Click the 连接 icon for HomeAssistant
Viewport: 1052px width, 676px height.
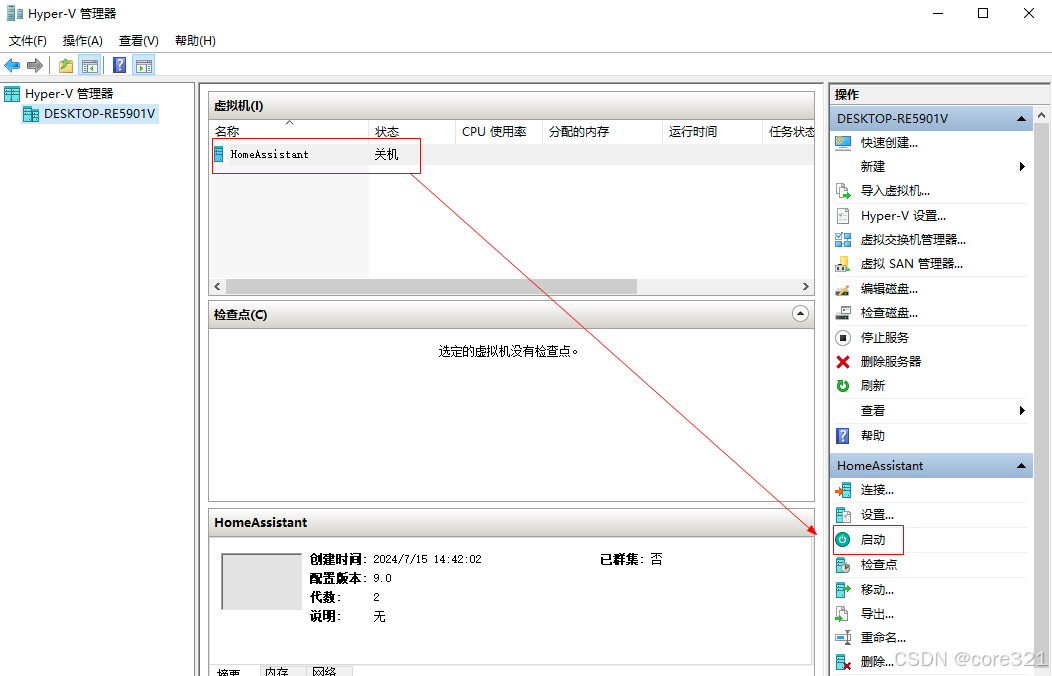[x=843, y=490]
